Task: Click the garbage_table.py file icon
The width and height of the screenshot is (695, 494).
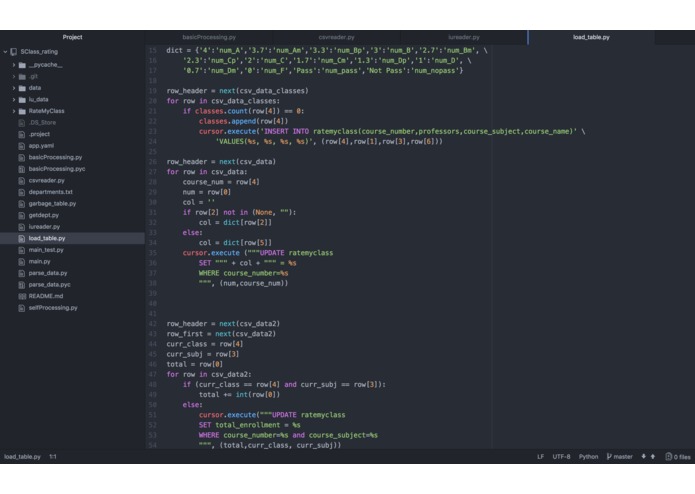Action: [x=21, y=204]
